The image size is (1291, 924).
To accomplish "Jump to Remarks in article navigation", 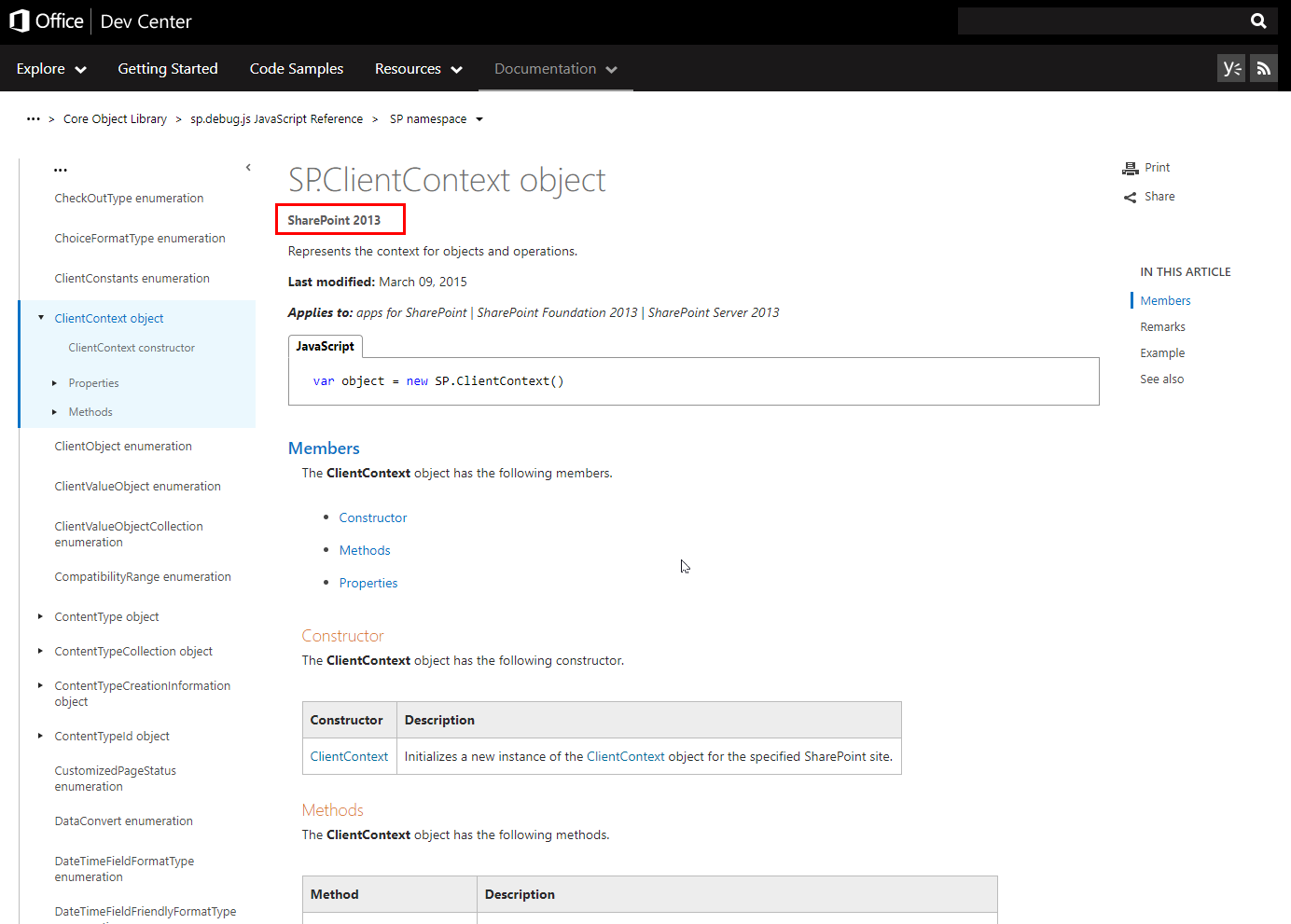I will (x=1162, y=327).
